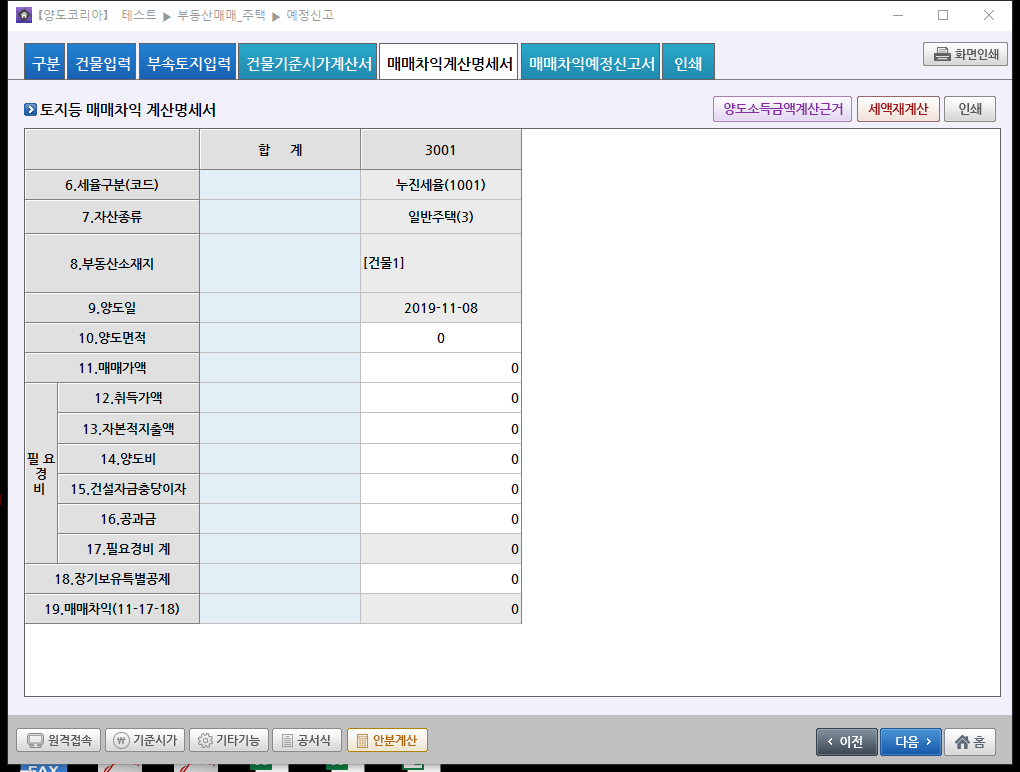Image resolution: width=1020 pixels, height=772 pixels.
Task: Click the house icon on 홈 button
Action: tap(962, 741)
